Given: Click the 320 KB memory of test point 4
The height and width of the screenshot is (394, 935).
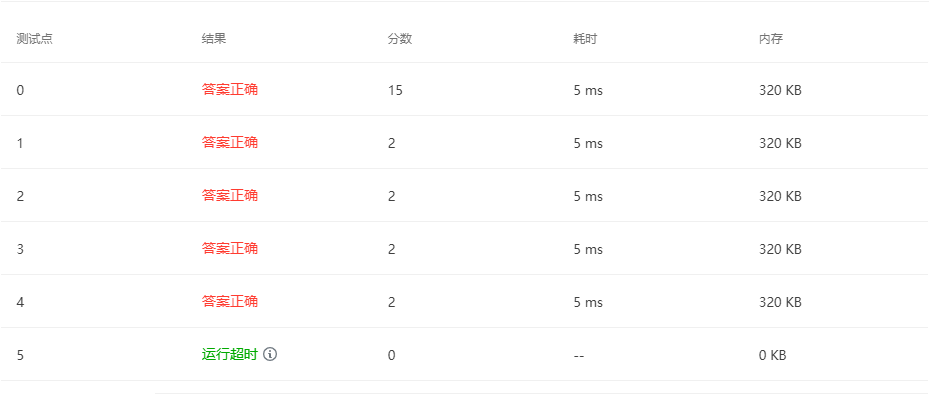Looking at the screenshot, I should (780, 302).
